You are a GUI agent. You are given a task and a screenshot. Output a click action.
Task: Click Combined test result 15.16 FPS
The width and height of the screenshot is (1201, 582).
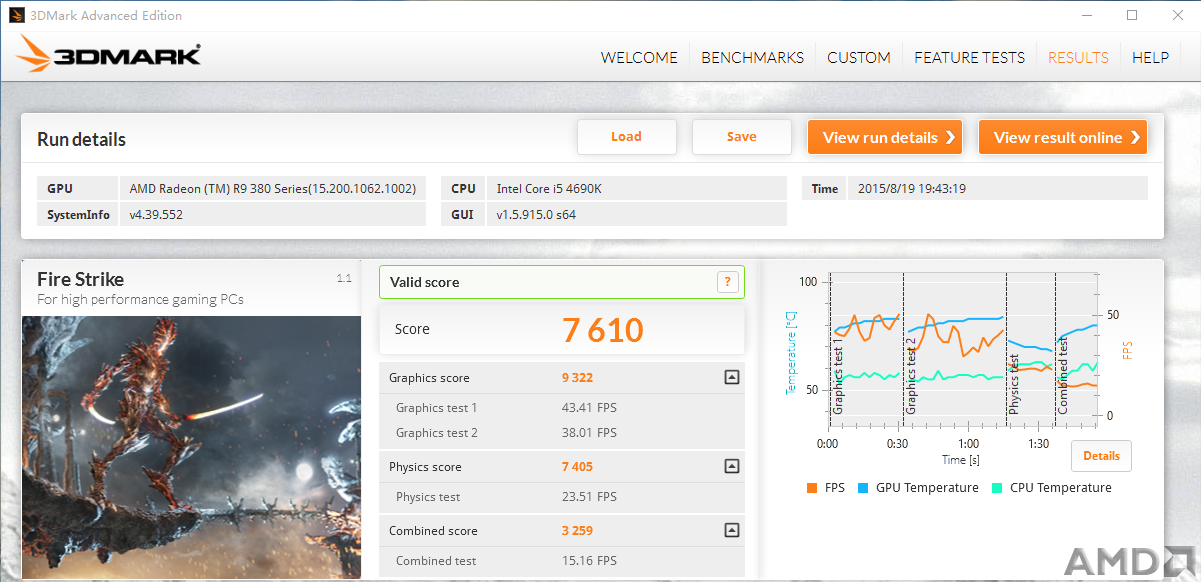pos(590,561)
